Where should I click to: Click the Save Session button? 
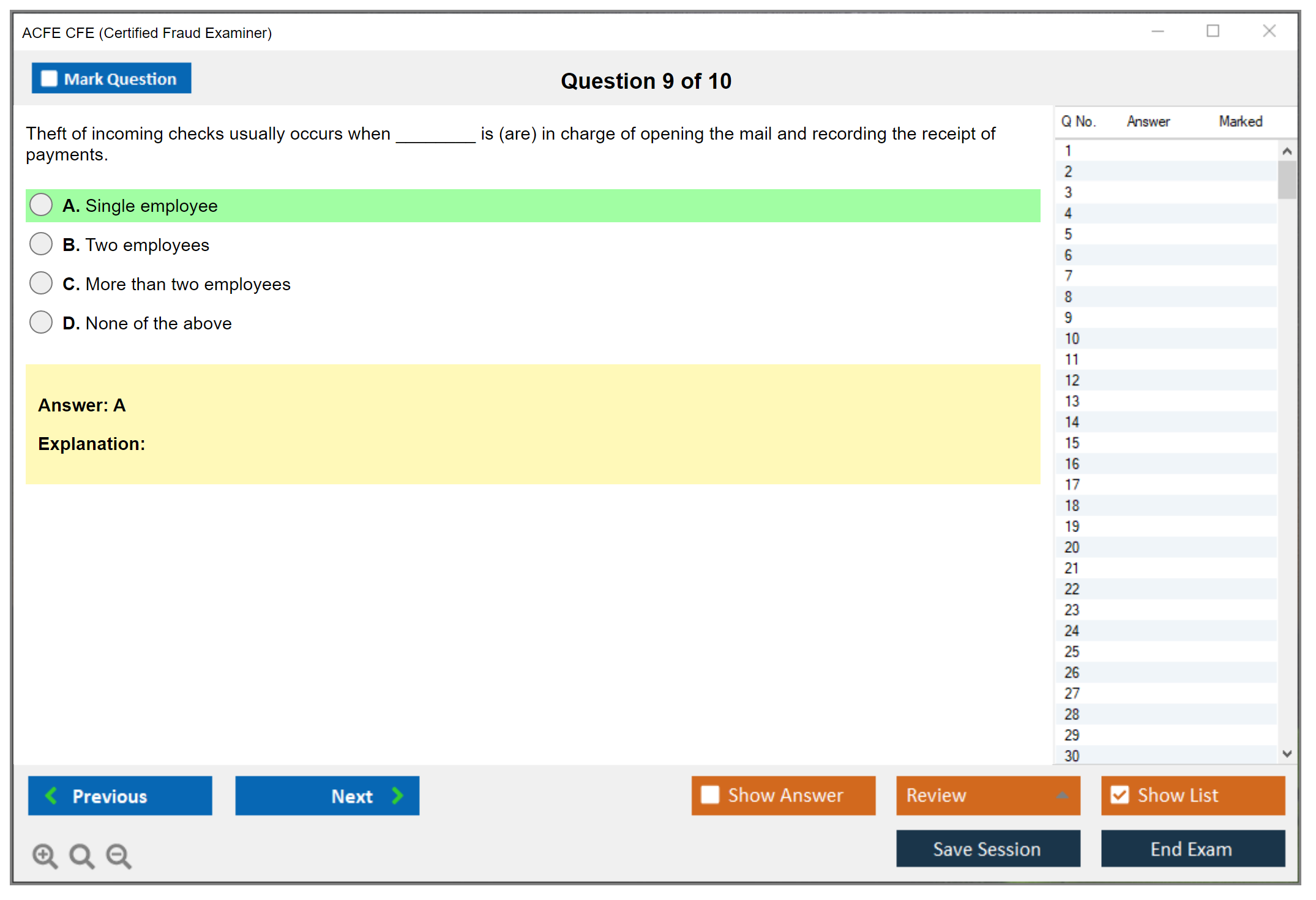pyautogui.click(x=987, y=849)
